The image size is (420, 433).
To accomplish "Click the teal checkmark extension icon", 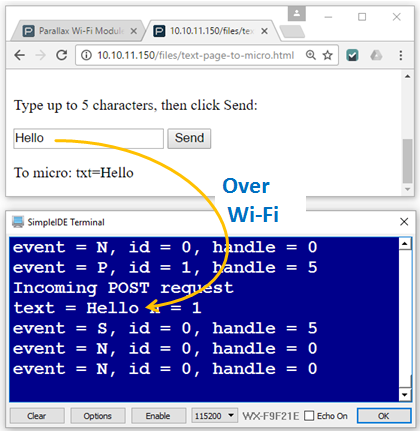I will click(352, 55).
